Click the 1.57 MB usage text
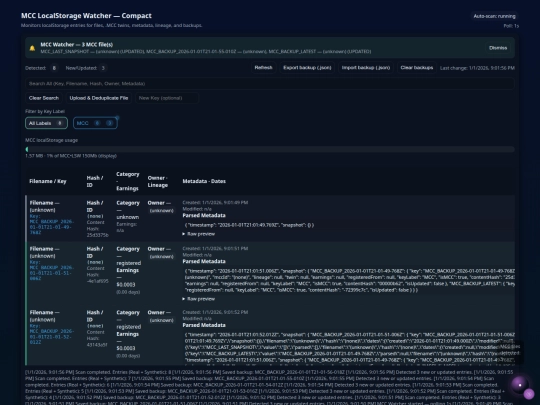This screenshot has width=540, height=405. (71, 156)
